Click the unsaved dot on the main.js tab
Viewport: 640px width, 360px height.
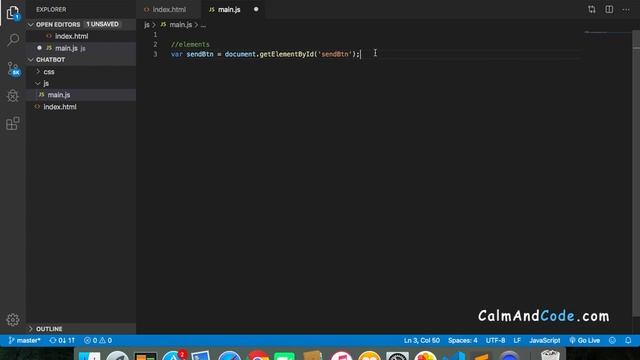pos(256,9)
